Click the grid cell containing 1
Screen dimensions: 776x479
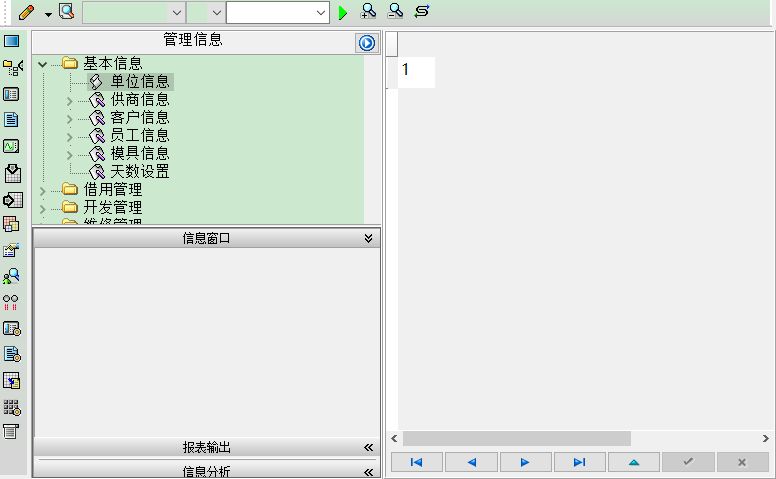pos(416,72)
